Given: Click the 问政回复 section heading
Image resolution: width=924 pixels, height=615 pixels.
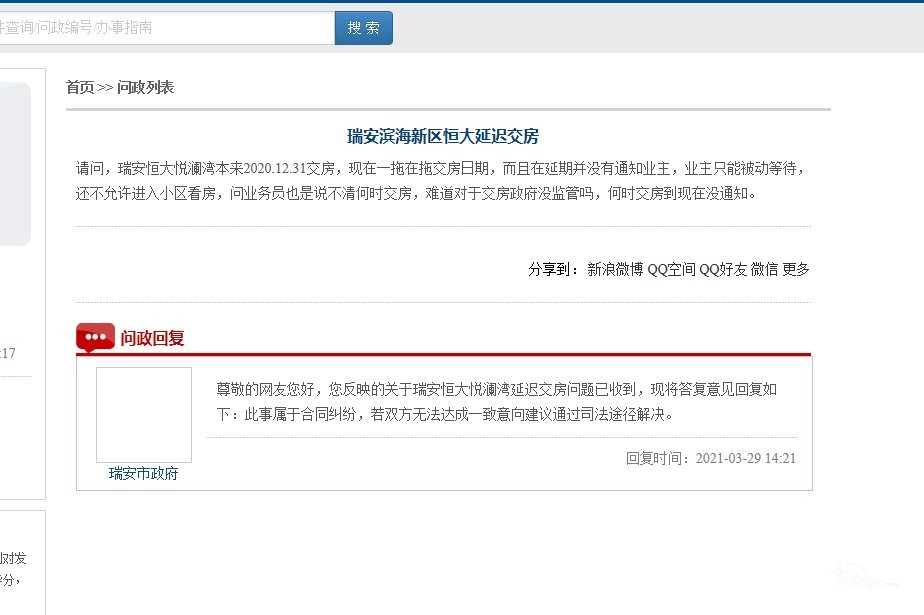Looking at the screenshot, I should point(153,338).
